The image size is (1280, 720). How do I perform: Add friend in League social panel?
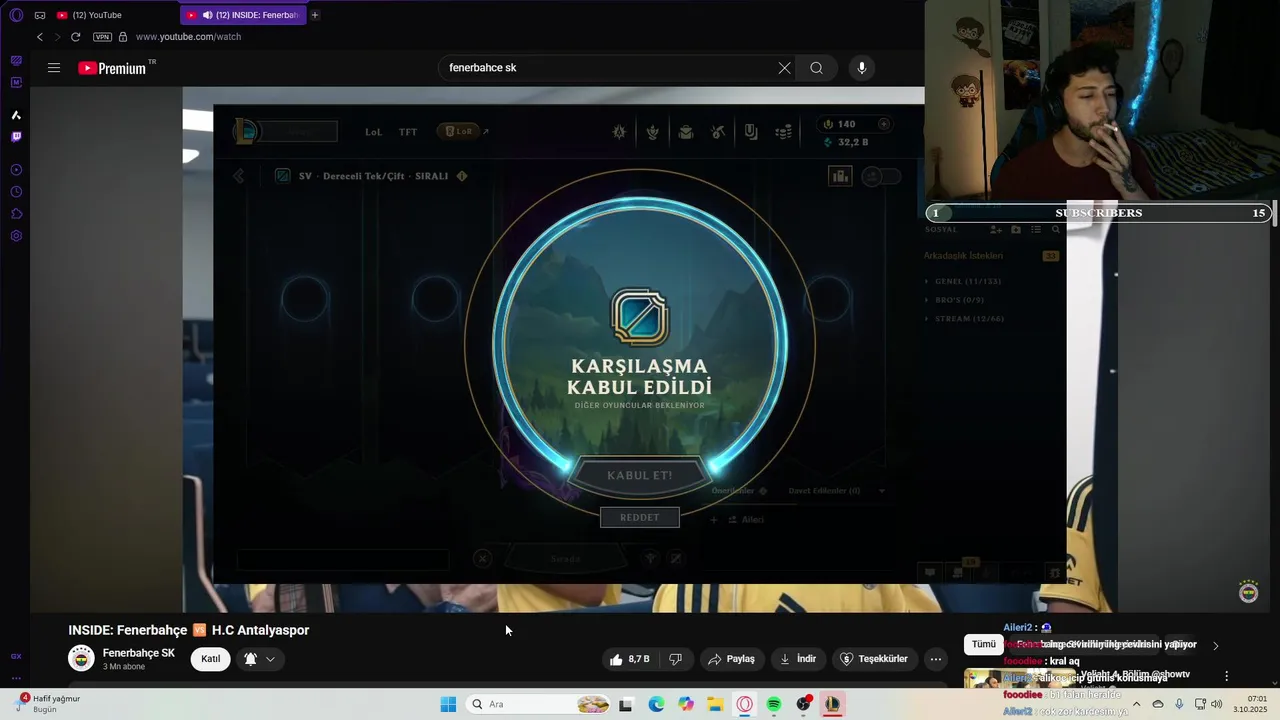pos(996,230)
